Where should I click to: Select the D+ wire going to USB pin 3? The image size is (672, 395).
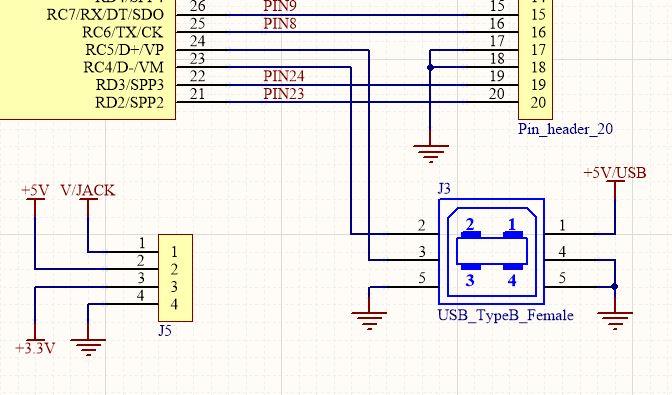pos(369,154)
